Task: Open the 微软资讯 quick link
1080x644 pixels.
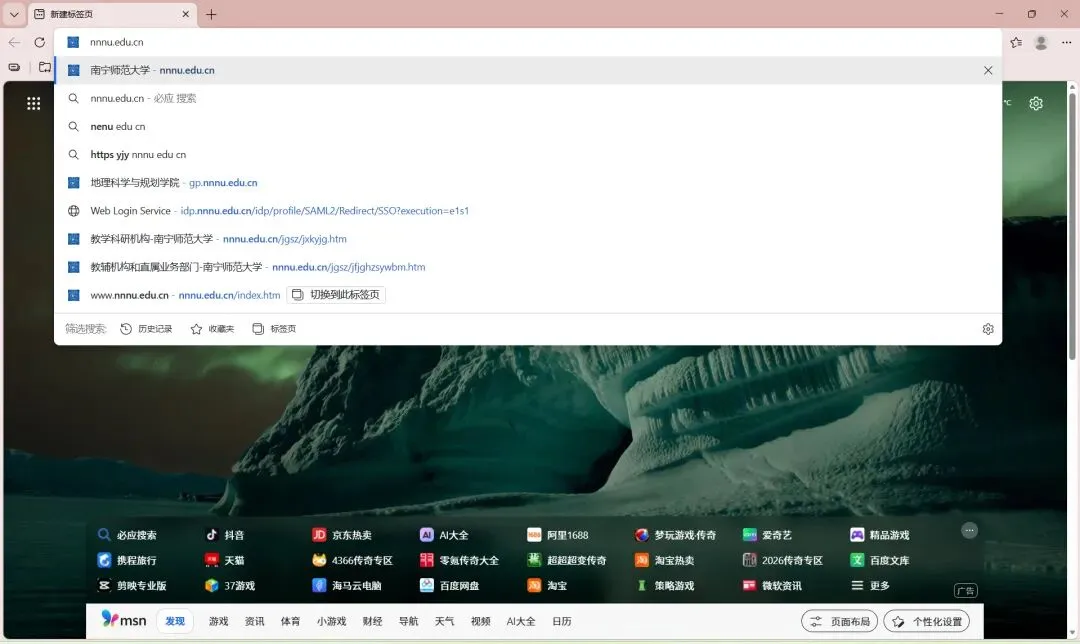Action: [772, 586]
